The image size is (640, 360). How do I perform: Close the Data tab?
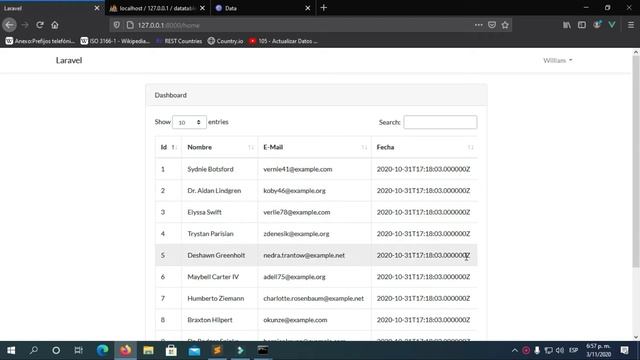click(x=308, y=8)
